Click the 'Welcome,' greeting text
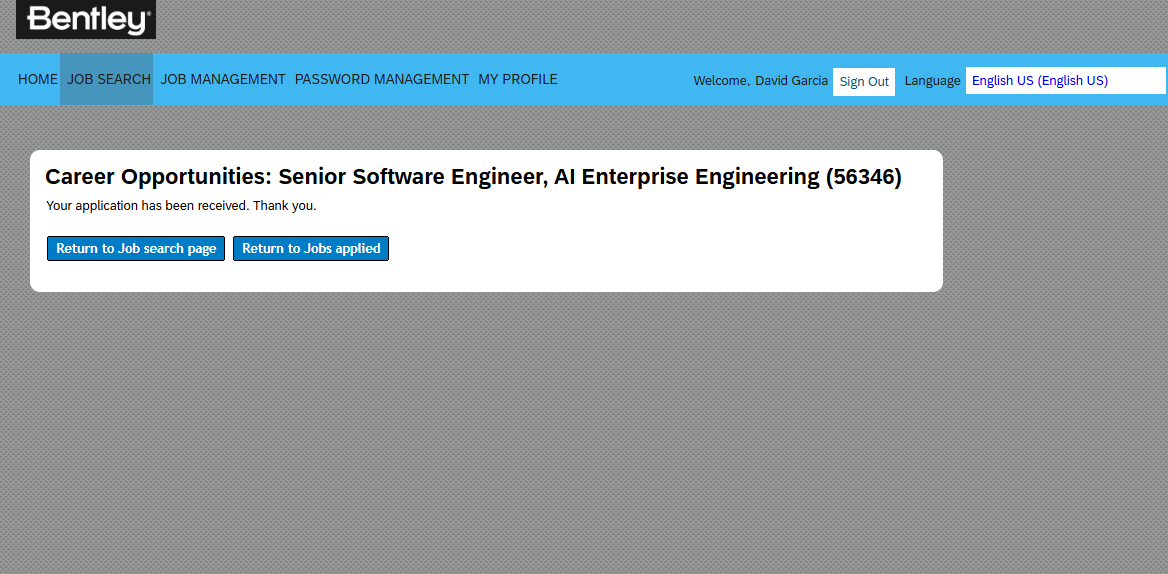1168x574 pixels. [721, 81]
